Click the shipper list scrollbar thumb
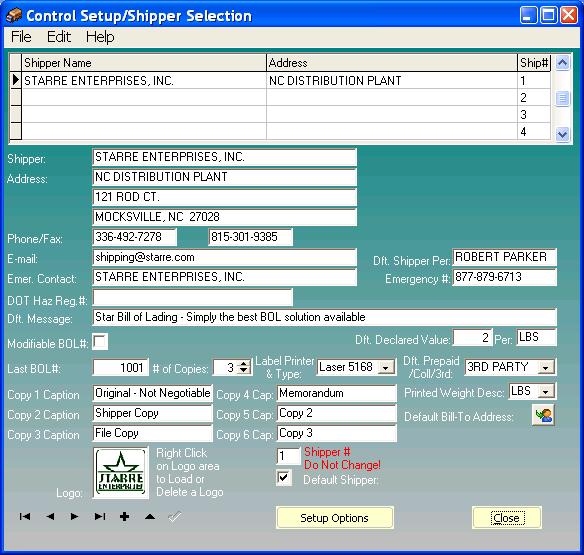Viewport: 584px width, 555px height. [x=562, y=99]
